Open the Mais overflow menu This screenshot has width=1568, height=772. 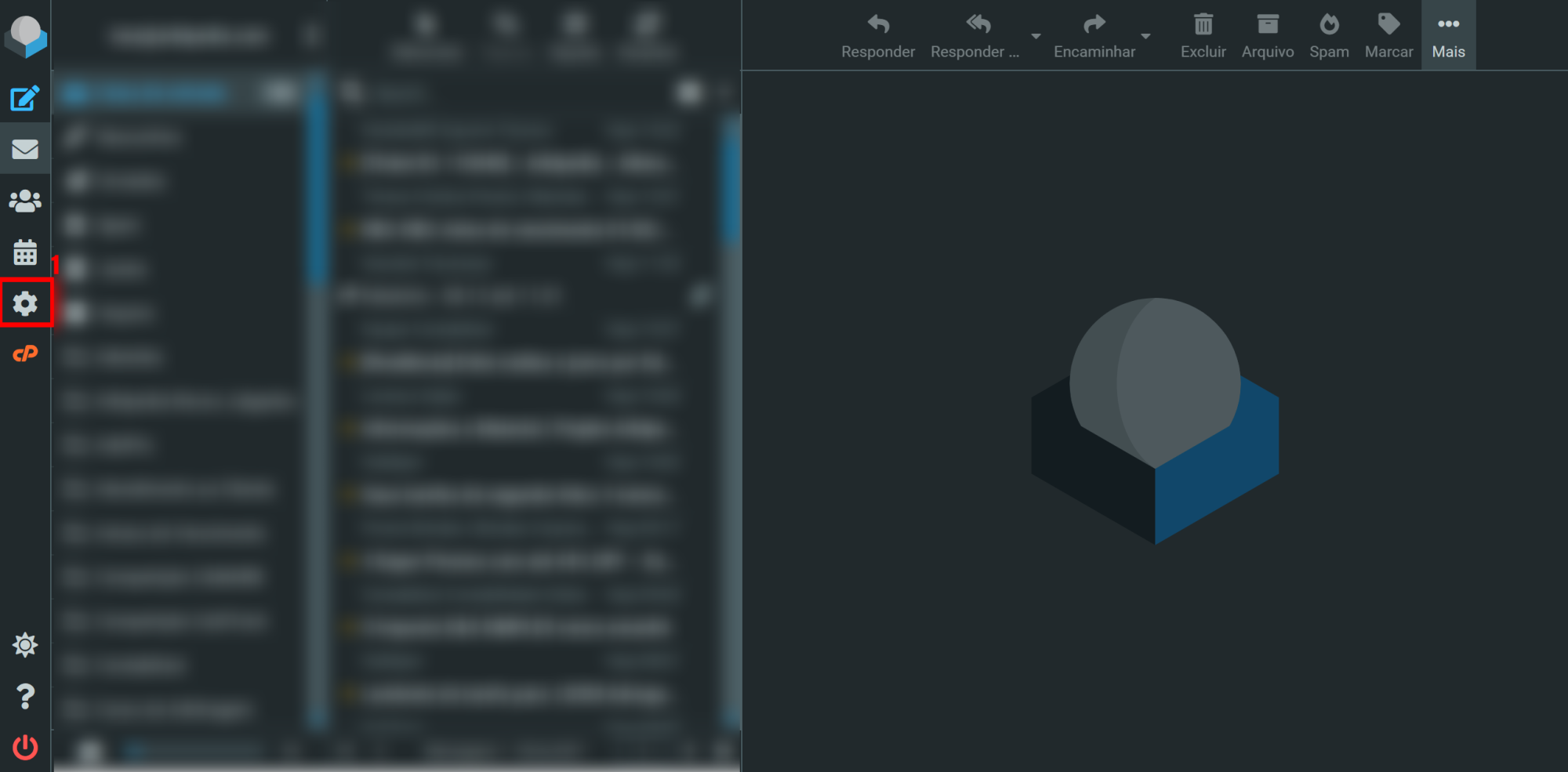(1448, 34)
